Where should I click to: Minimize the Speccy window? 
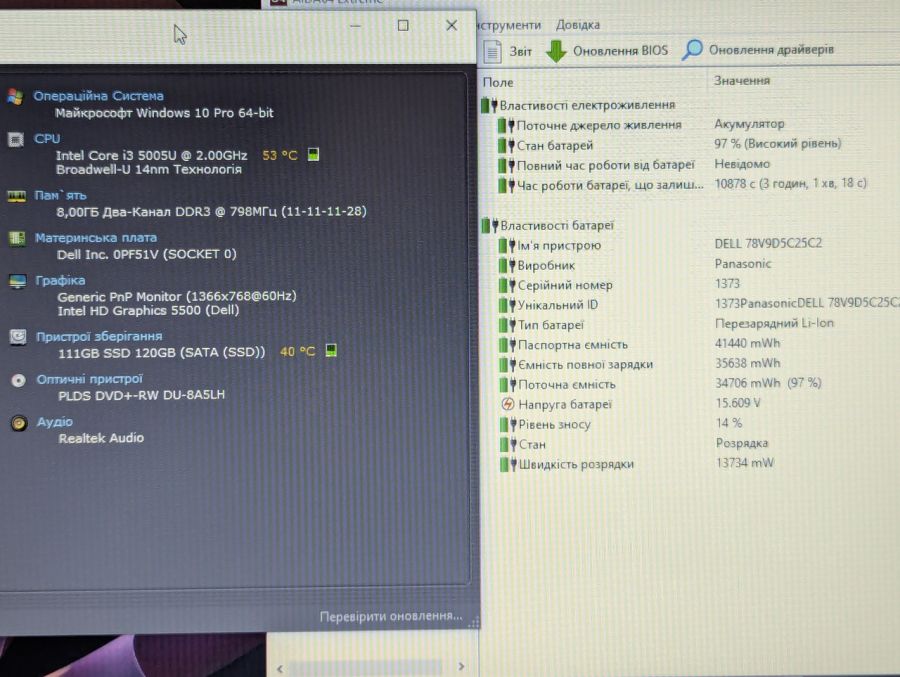[x=355, y=26]
